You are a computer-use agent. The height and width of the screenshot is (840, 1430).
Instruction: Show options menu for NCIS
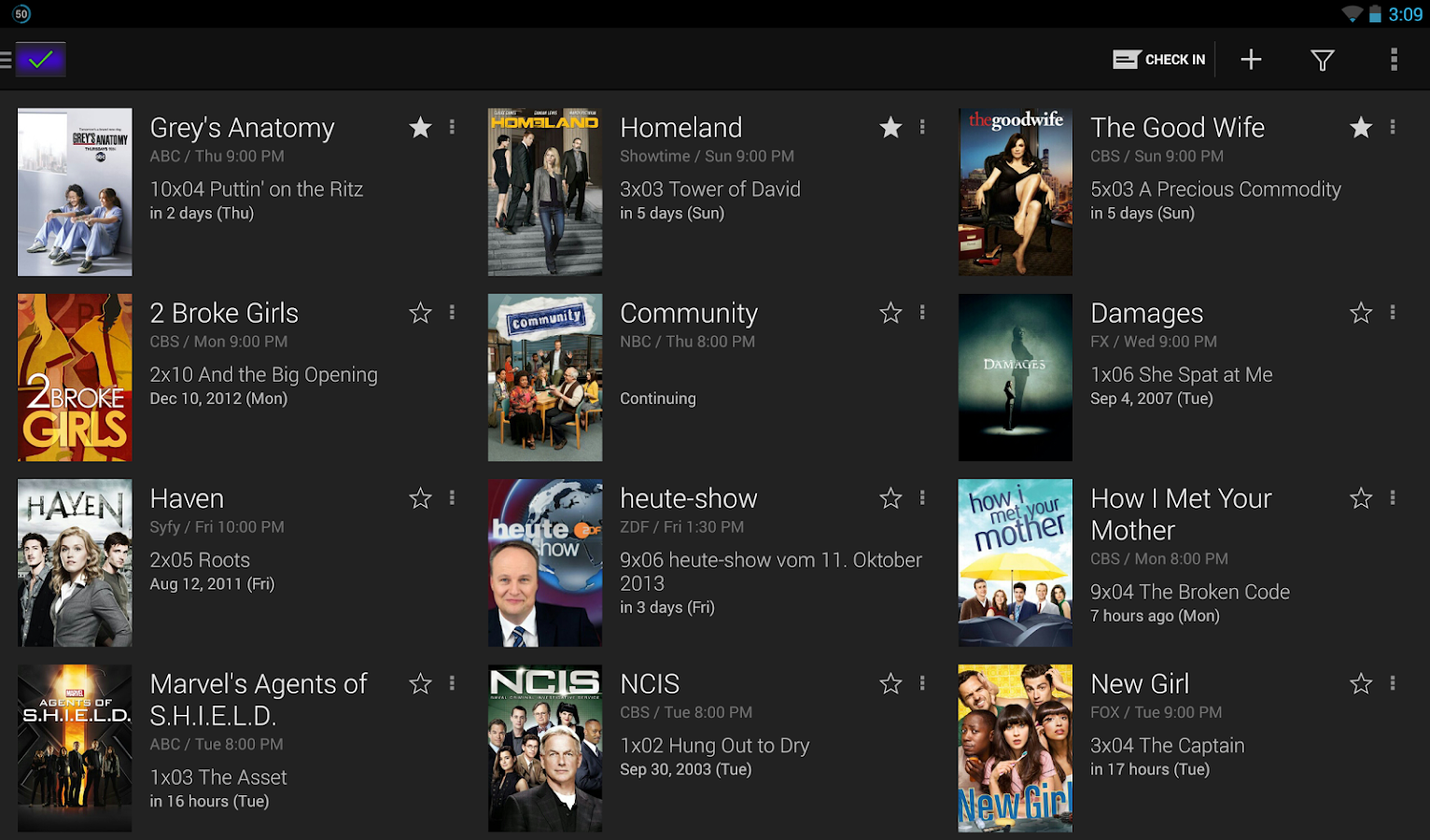pos(923,684)
